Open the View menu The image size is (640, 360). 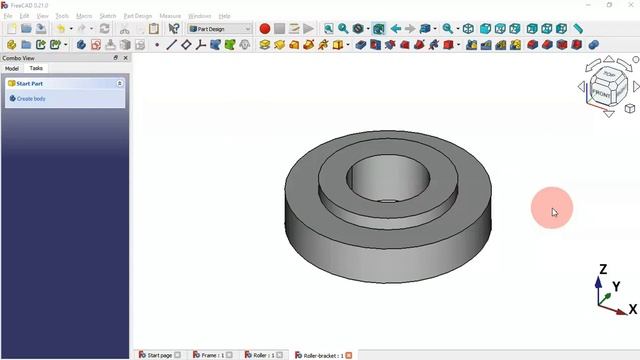(x=42, y=16)
